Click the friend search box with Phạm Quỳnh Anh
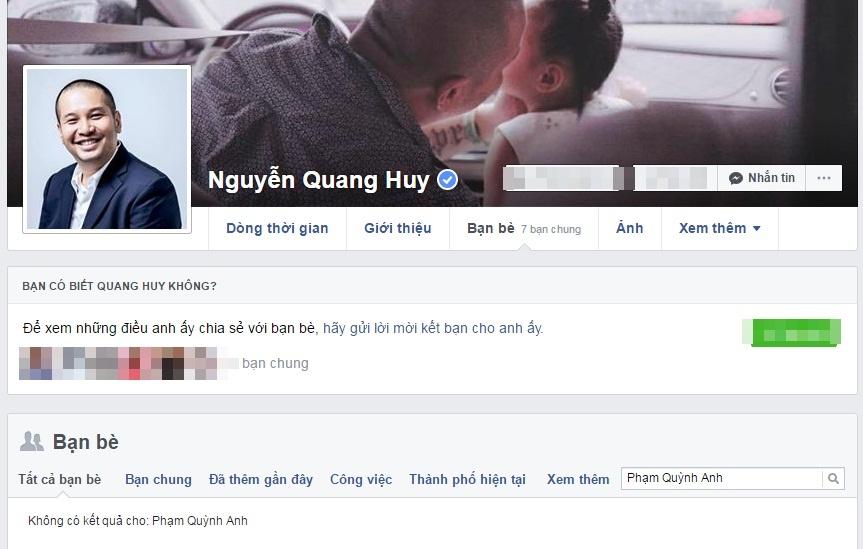 (722, 478)
